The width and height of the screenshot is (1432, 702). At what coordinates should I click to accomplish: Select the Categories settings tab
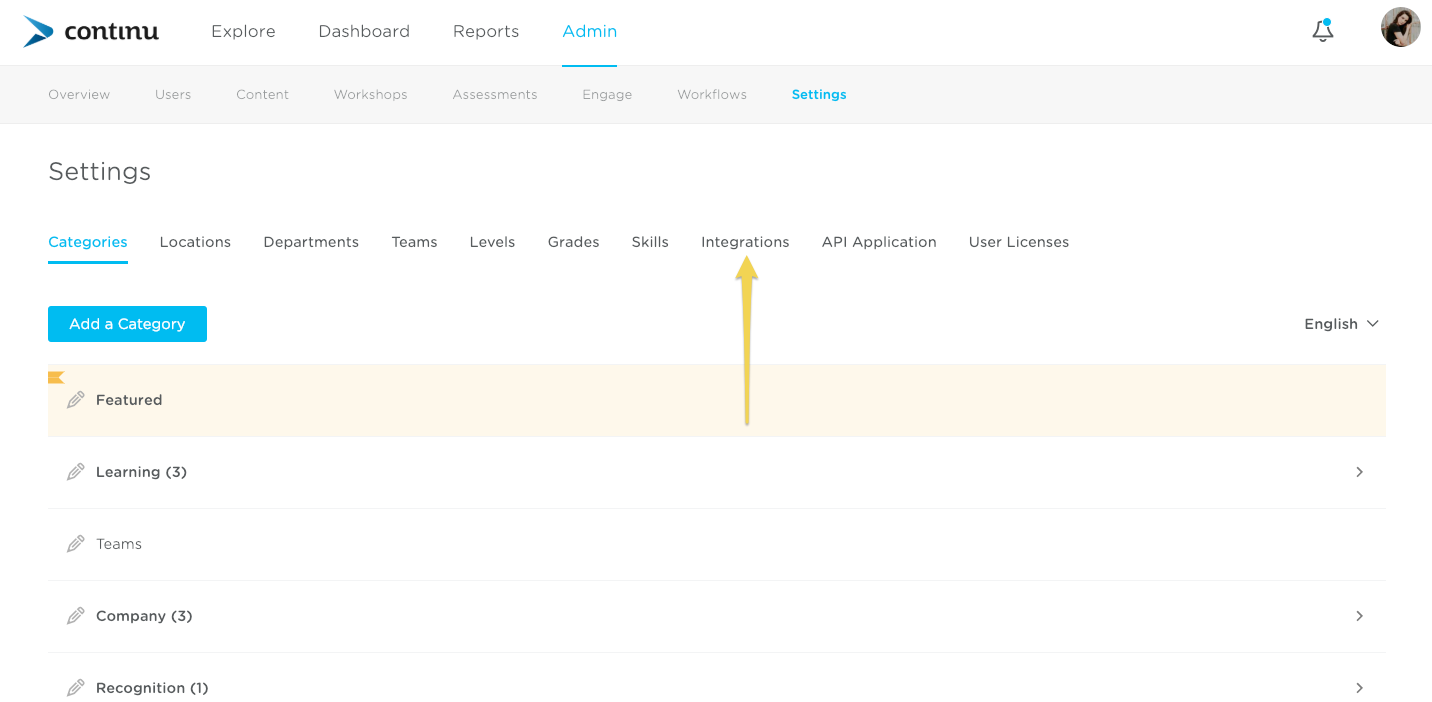click(88, 242)
